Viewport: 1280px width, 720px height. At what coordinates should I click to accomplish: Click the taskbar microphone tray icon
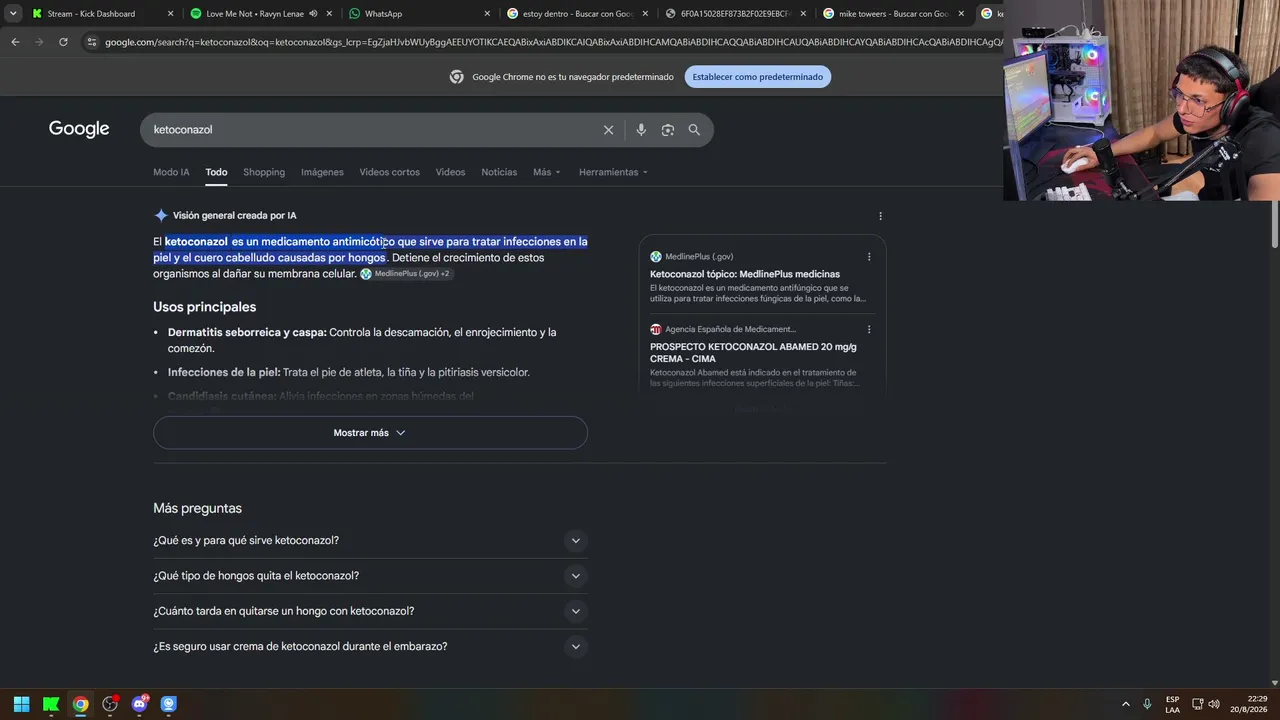(1147, 704)
